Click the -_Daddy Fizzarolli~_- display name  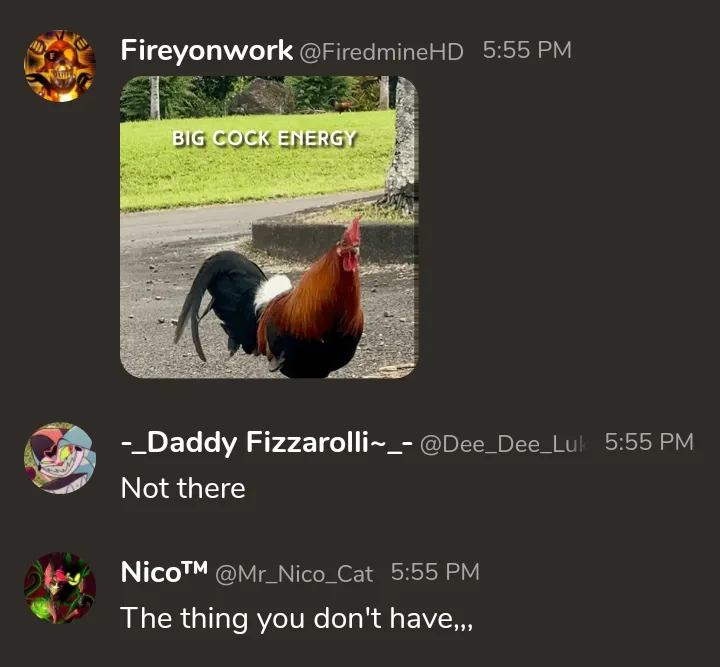tap(267, 443)
